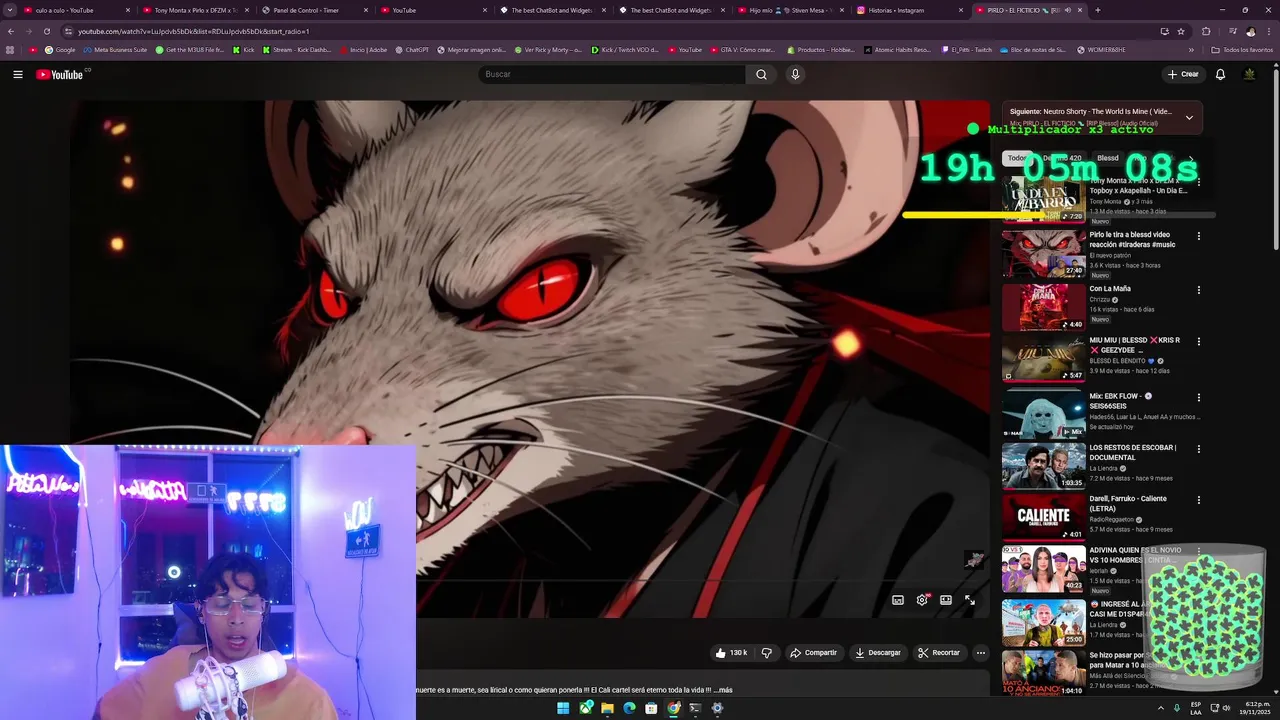This screenshot has width=1280, height=720.
Task: Open Windows Start menu
Action: pyautogui.click(x=563, y=708)
